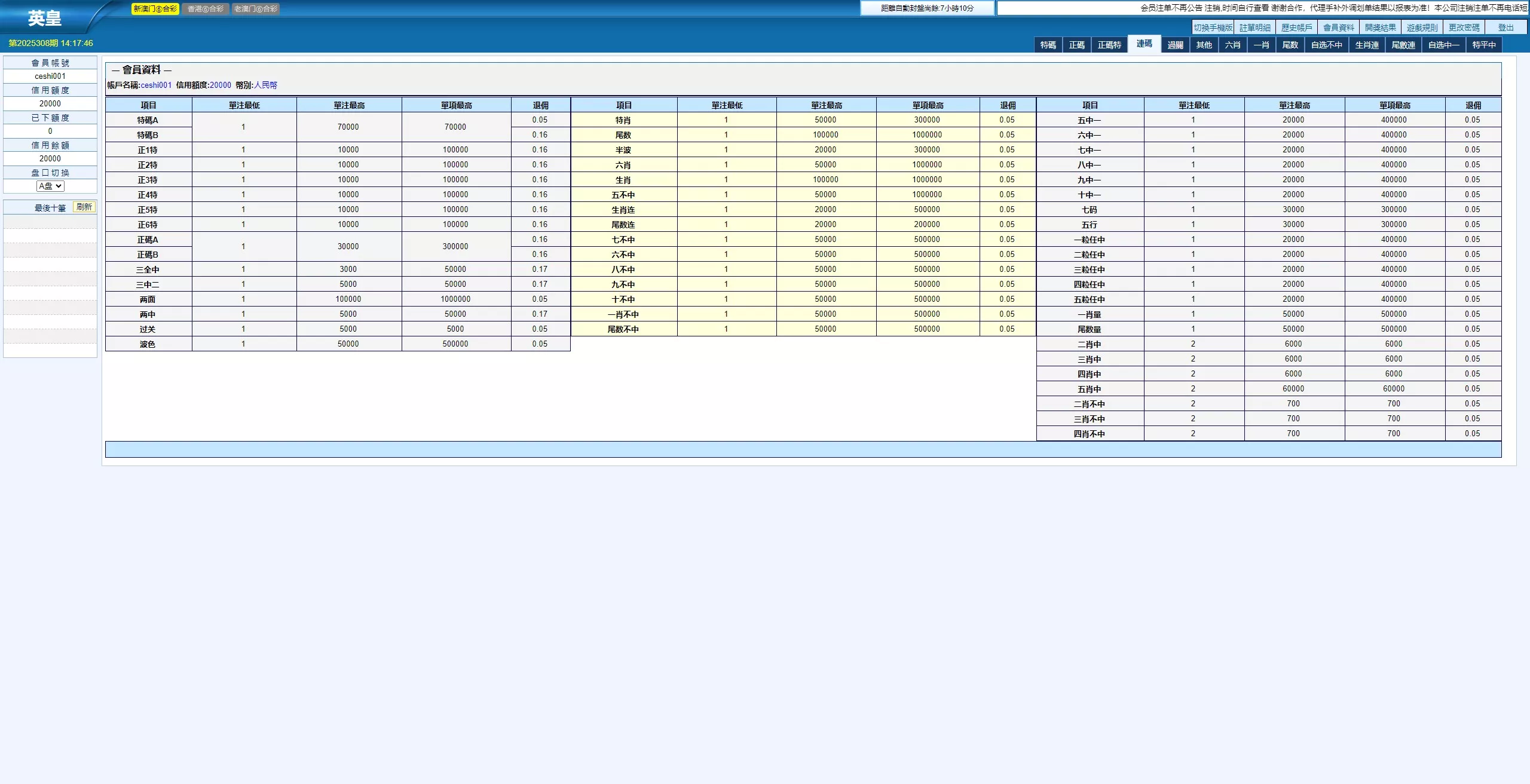The width and height of the screenshot is (1530, 784).
Task: View 遊戲規則 game rules
Action: click(x=1422, y=27)
